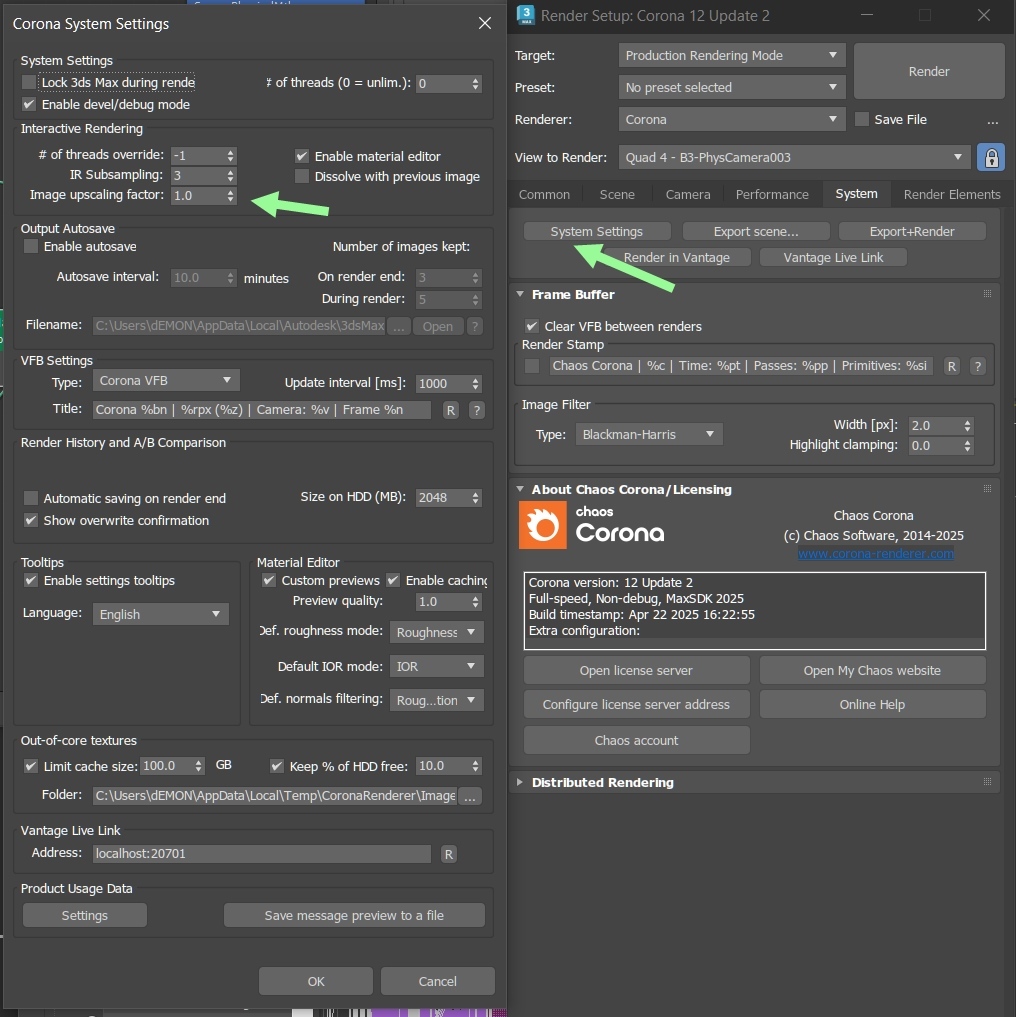Open Render Stamp help question mark
Image resolution: width=1016 pixels, height=1017 pixels.
tap(978, 366)
